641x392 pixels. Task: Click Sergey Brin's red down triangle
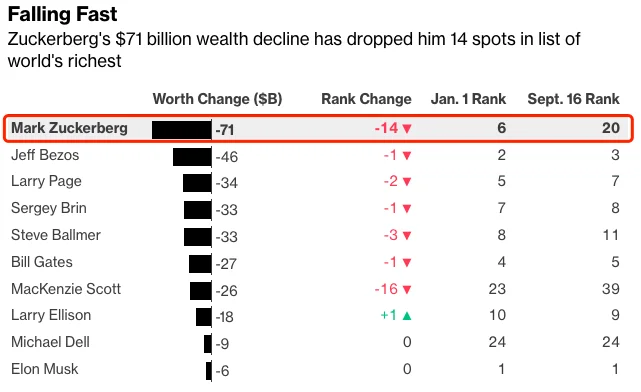click(x=407, y=209)
